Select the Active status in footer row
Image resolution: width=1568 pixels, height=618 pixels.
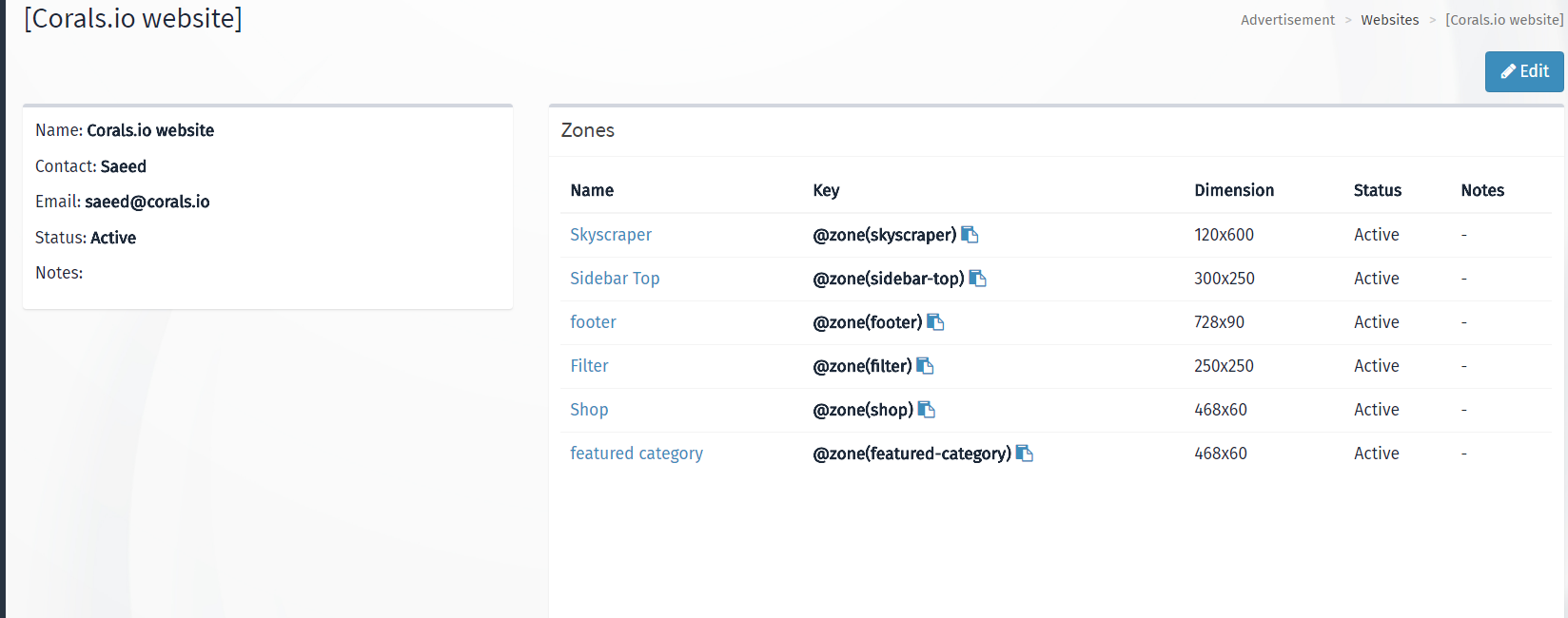1377,322
